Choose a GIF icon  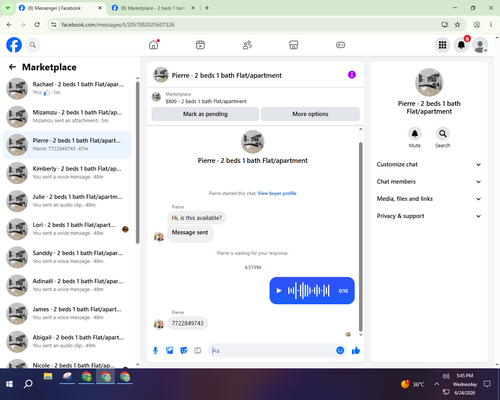[198, 350]
